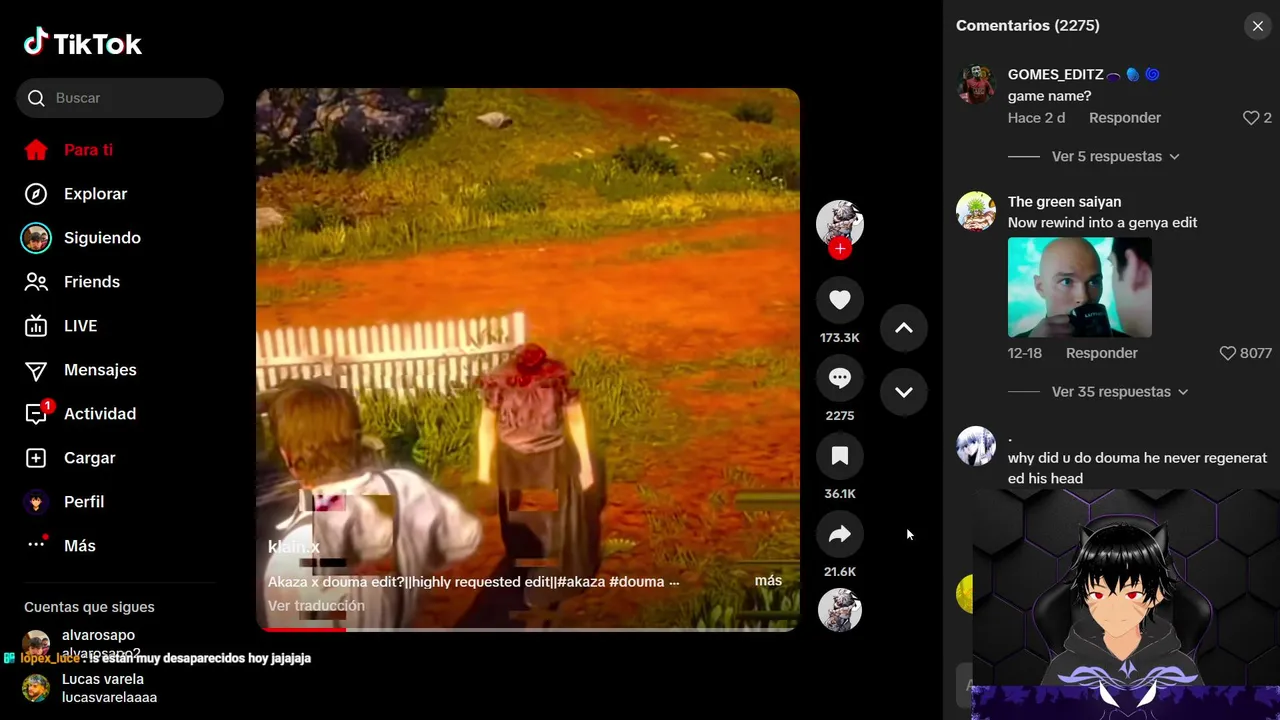Viewport: 1280px width, 720px height.
Task: Click the 173.3K likes count
Action: 840,338
